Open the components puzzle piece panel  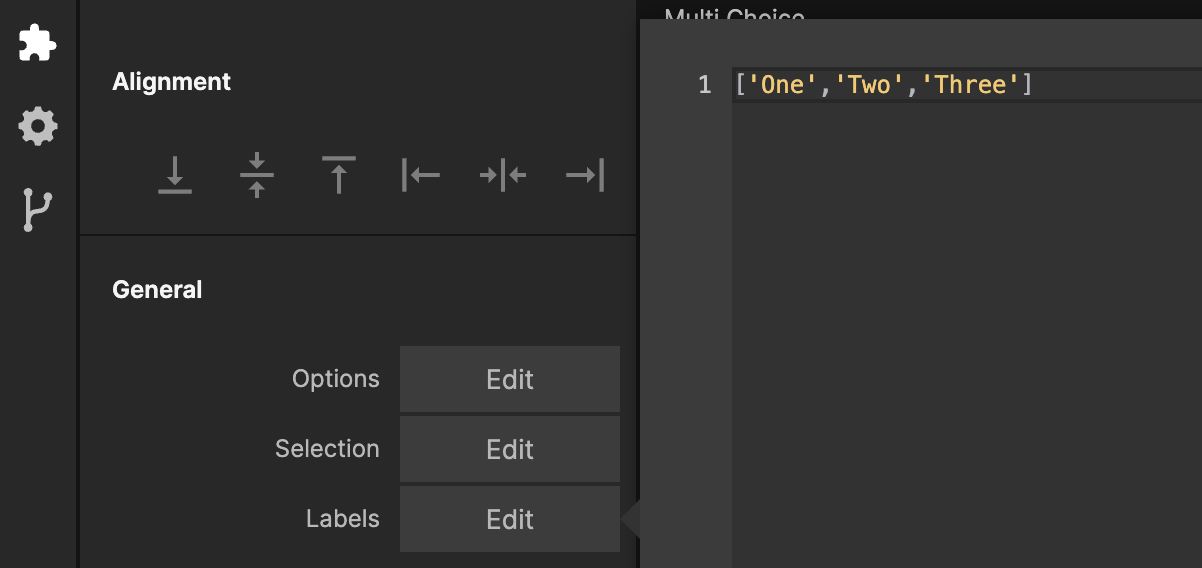(x=38, y=43)
